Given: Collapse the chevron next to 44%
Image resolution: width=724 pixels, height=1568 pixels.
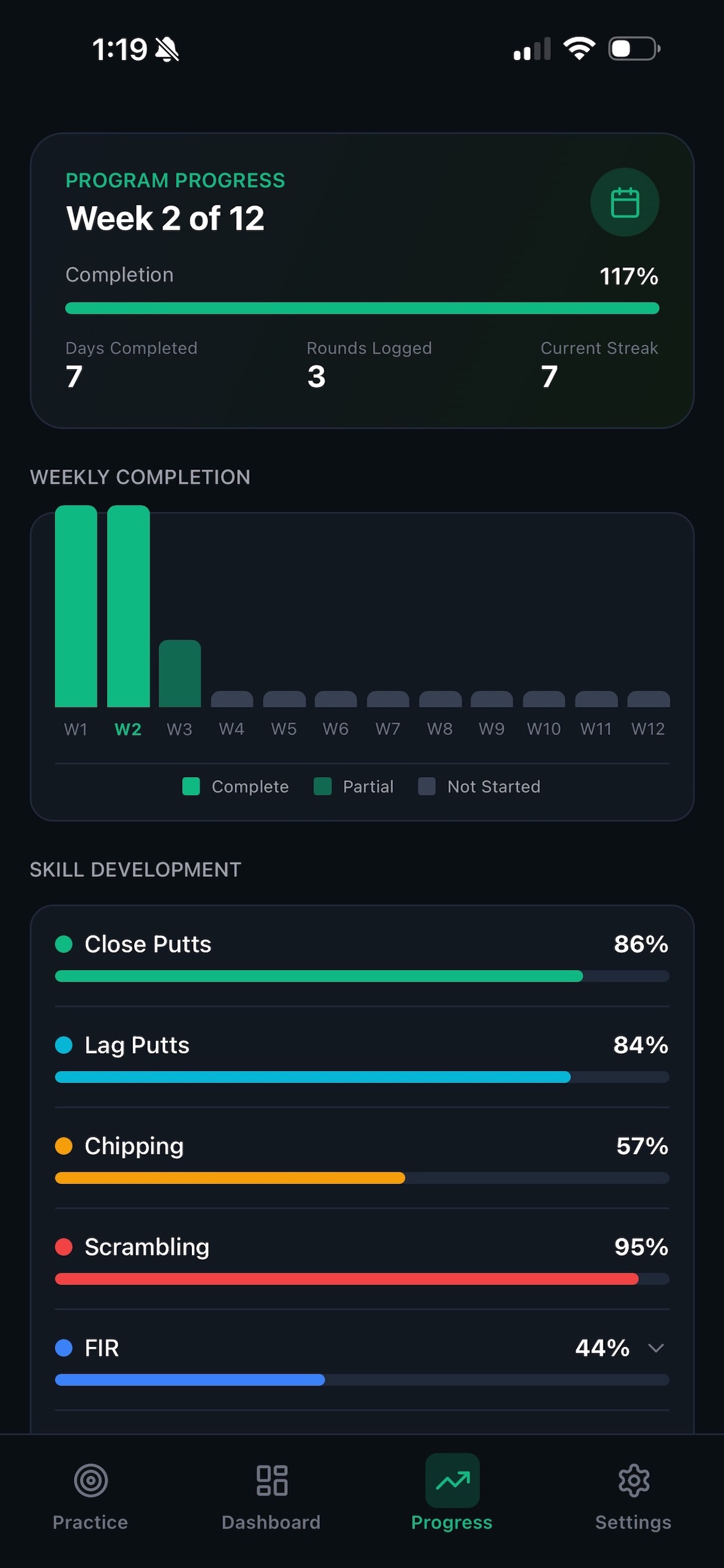Looking at the screenshot, I should coord(656,1348).
